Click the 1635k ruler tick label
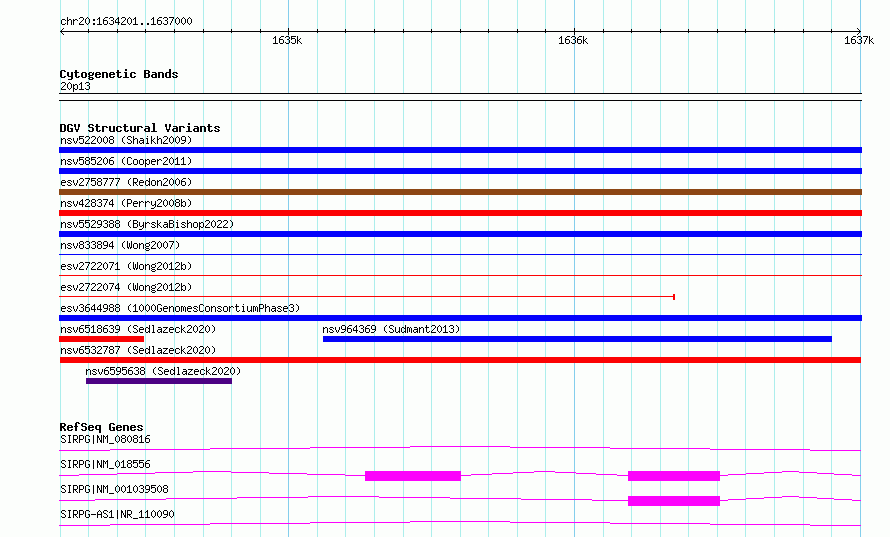This screenshot has width=890, height=537. 287,40
